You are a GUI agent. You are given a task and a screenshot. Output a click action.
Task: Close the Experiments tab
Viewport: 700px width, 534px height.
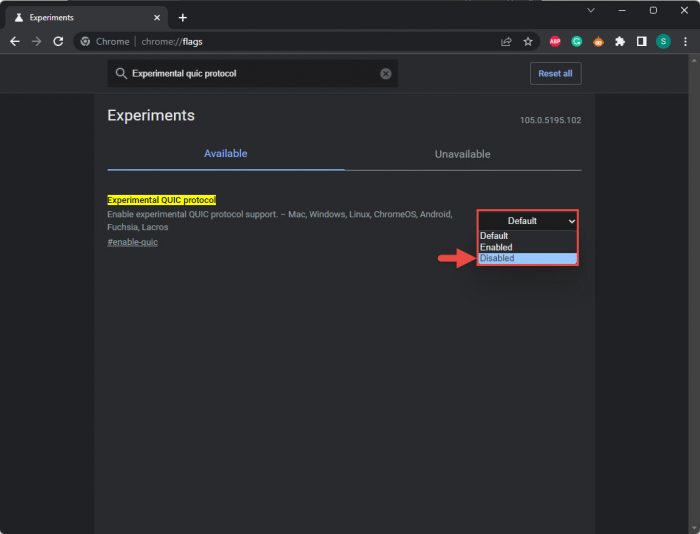point(157,18)
